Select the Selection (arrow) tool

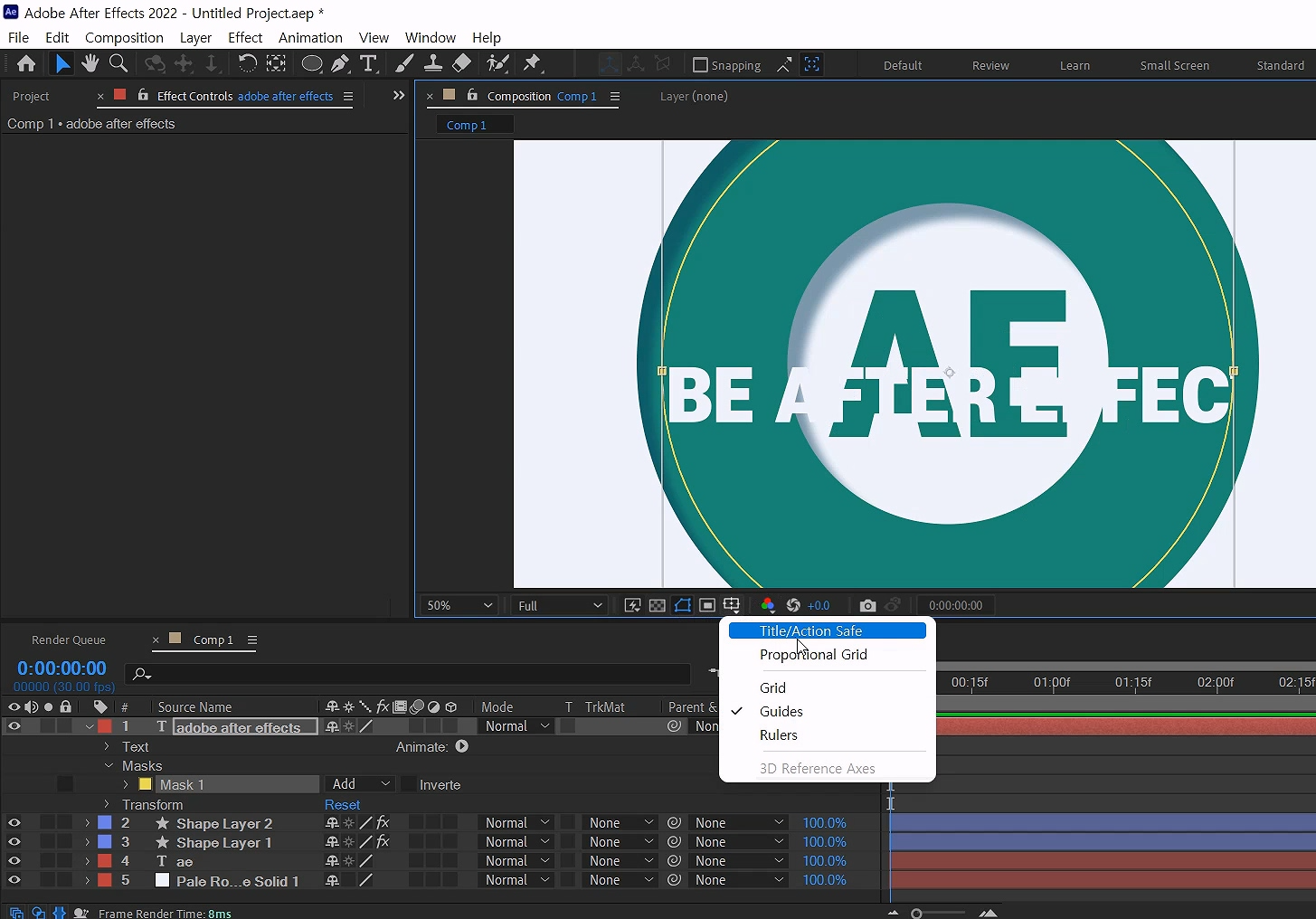[x=62, y=63]
